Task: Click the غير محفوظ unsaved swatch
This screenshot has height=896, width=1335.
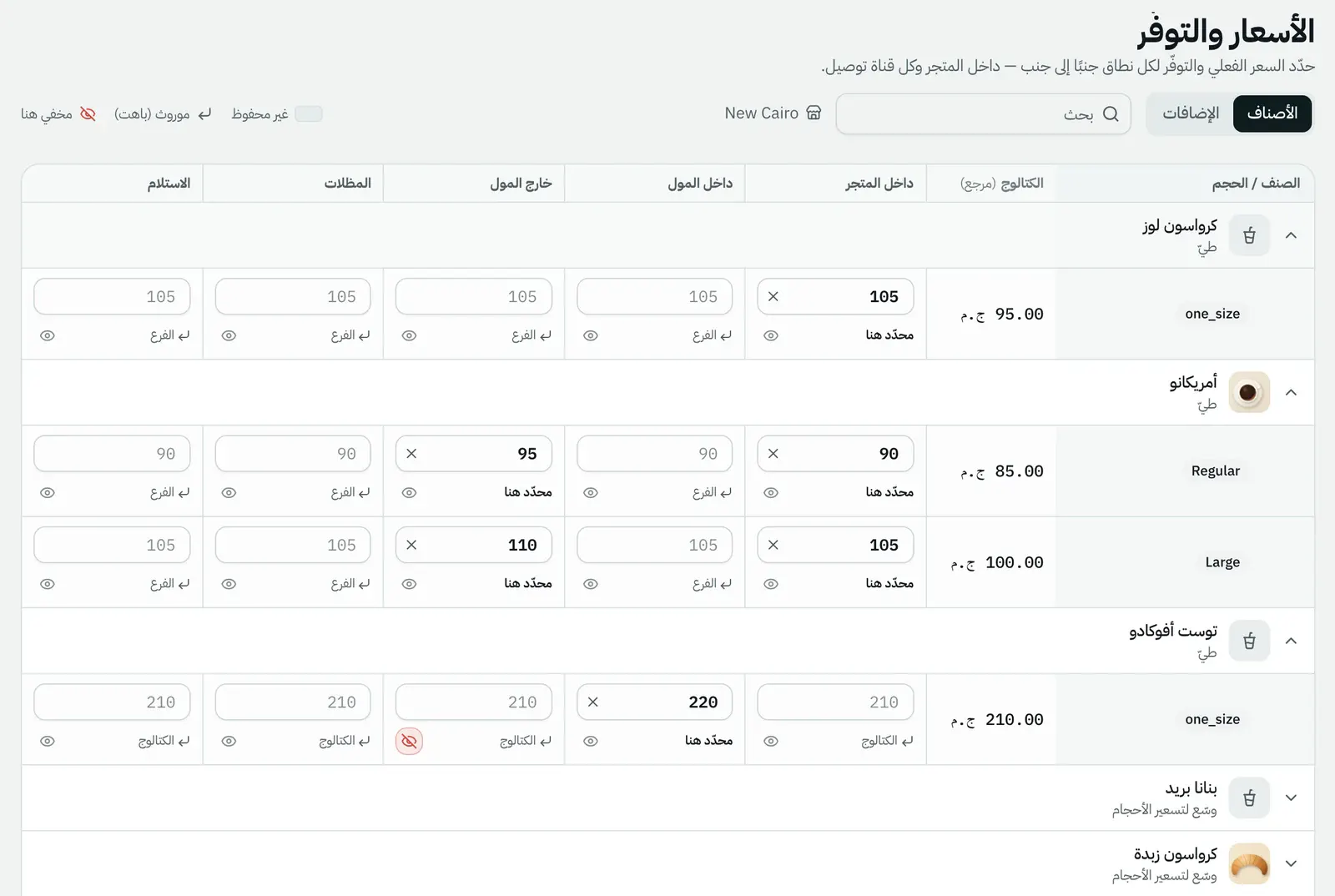Action: [309, 113]
